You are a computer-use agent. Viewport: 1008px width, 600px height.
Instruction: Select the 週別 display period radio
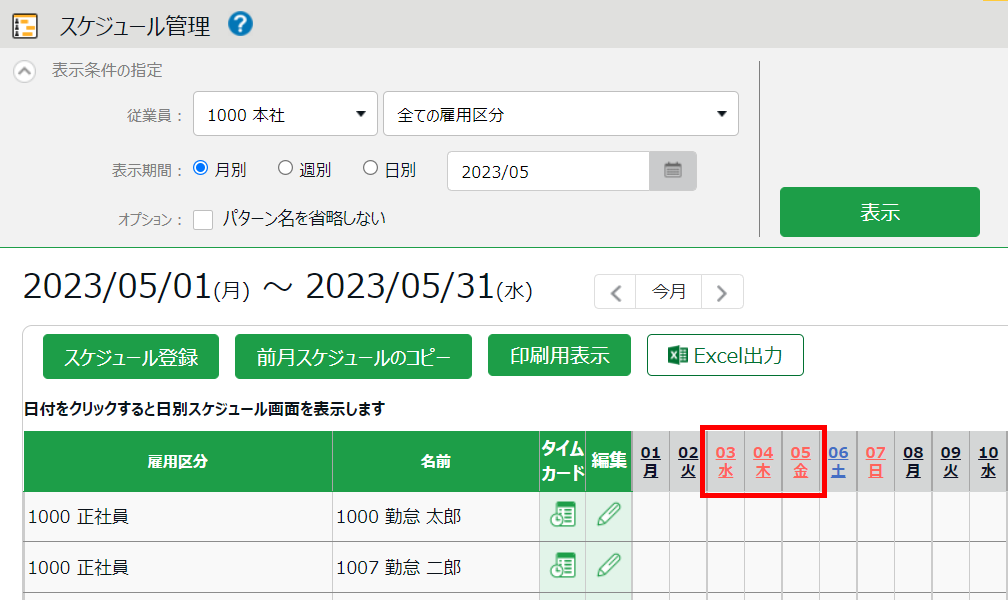coord(286,169)
